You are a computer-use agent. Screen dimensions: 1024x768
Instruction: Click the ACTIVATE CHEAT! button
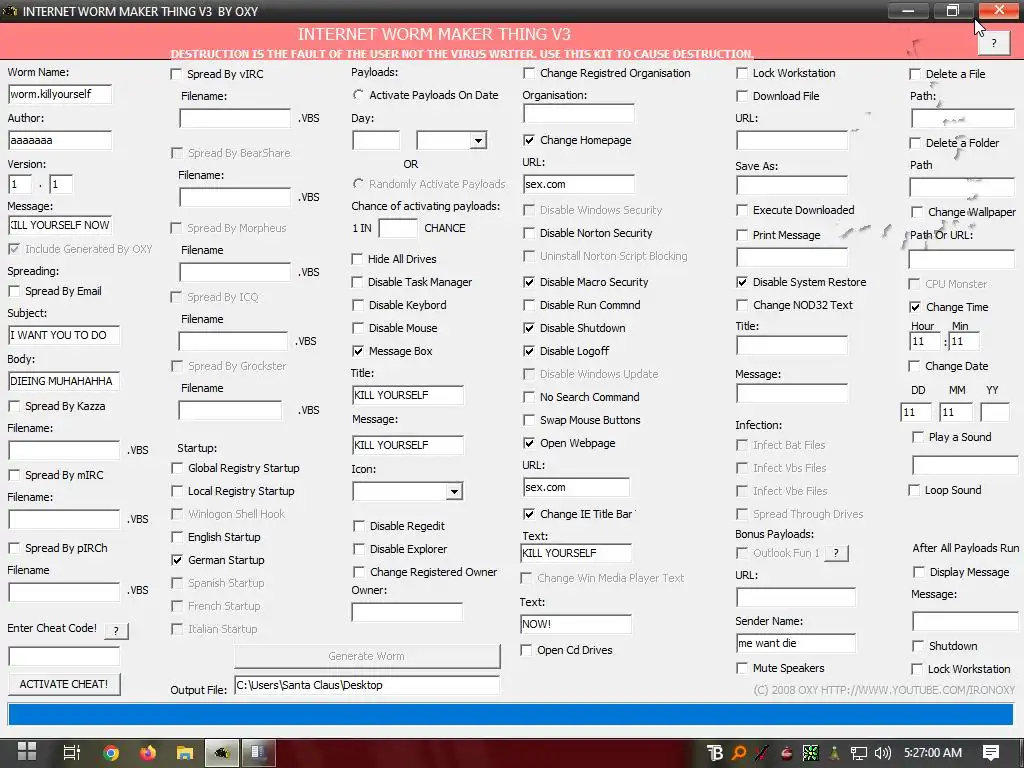[64, 684]
